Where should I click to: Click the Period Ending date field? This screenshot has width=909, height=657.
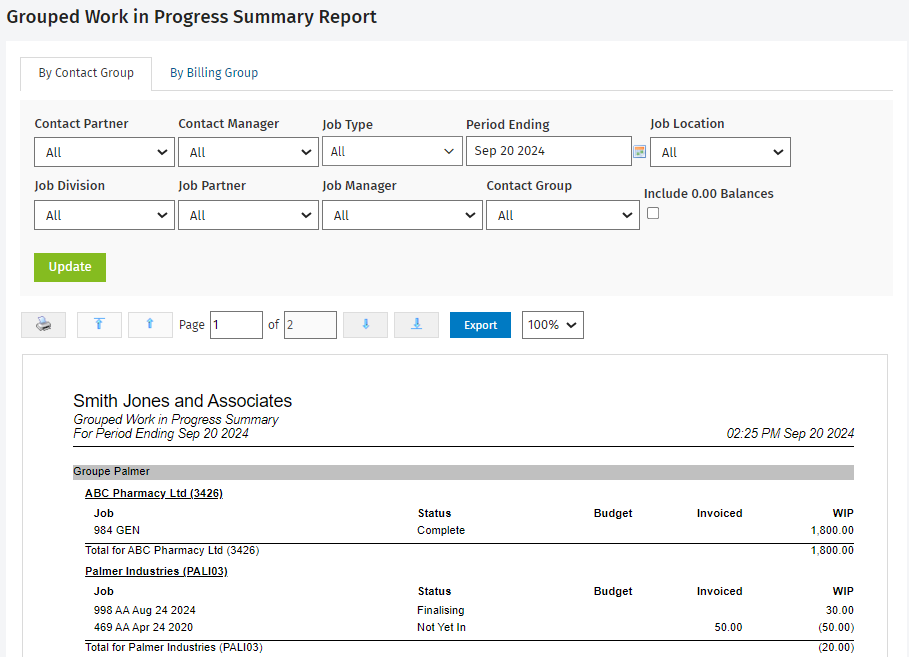[x=548, y=151]
